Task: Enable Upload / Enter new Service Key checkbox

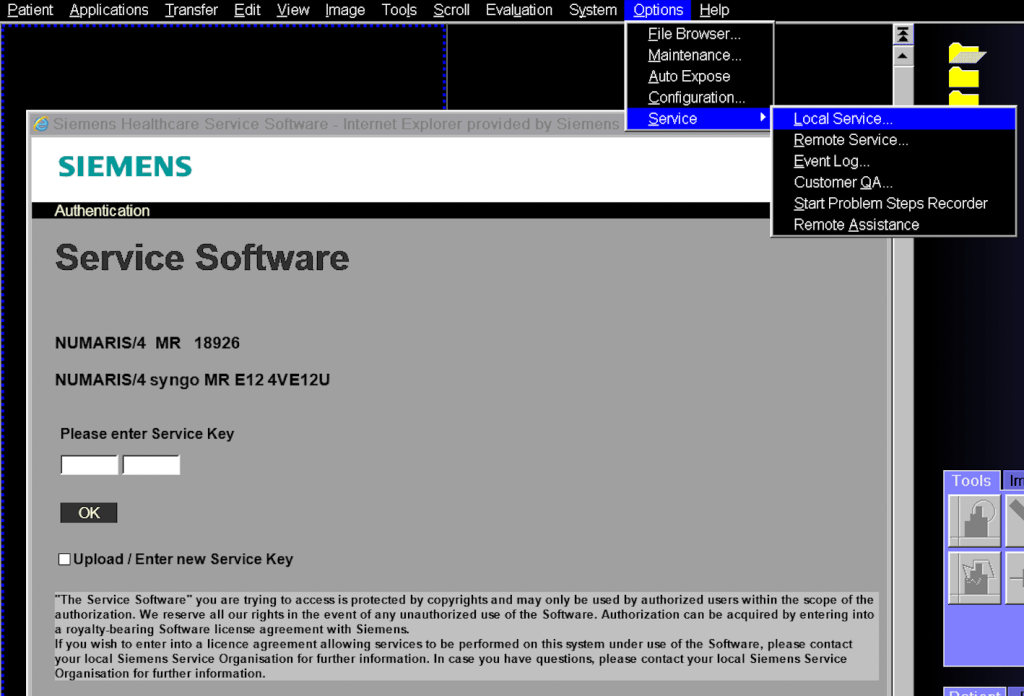Action: coord(65,559)
